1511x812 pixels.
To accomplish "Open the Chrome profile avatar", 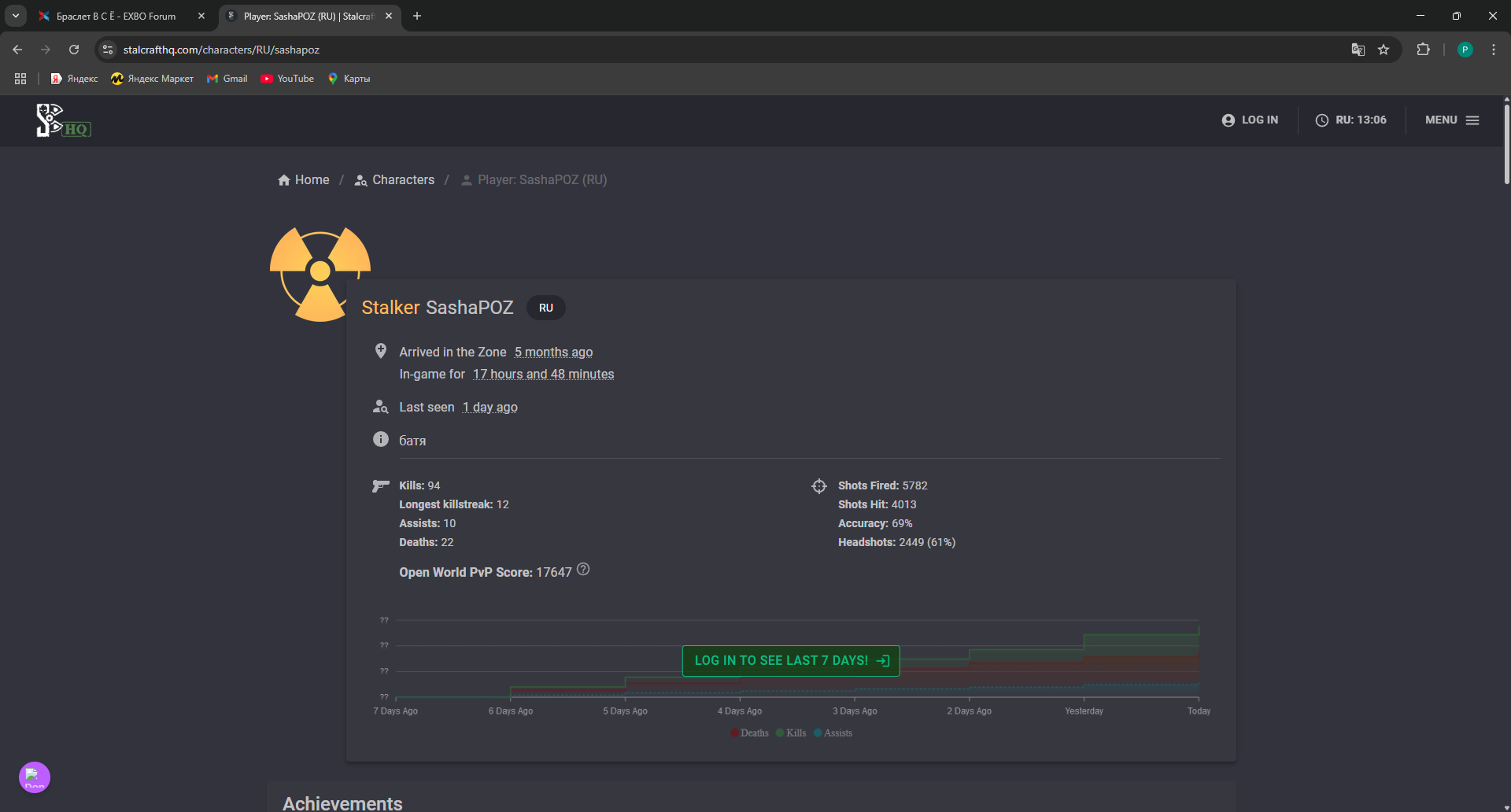I will (x=1465, y=50).
